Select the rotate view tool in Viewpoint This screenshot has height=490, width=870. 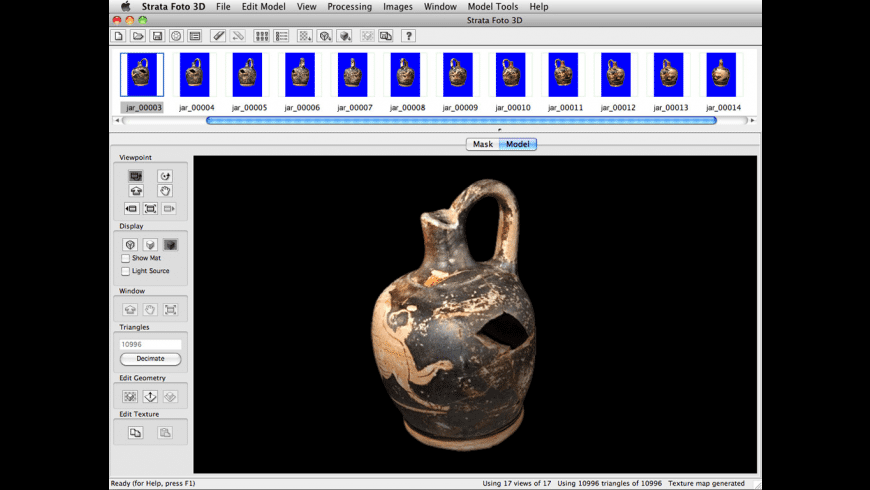coord(165,176)
